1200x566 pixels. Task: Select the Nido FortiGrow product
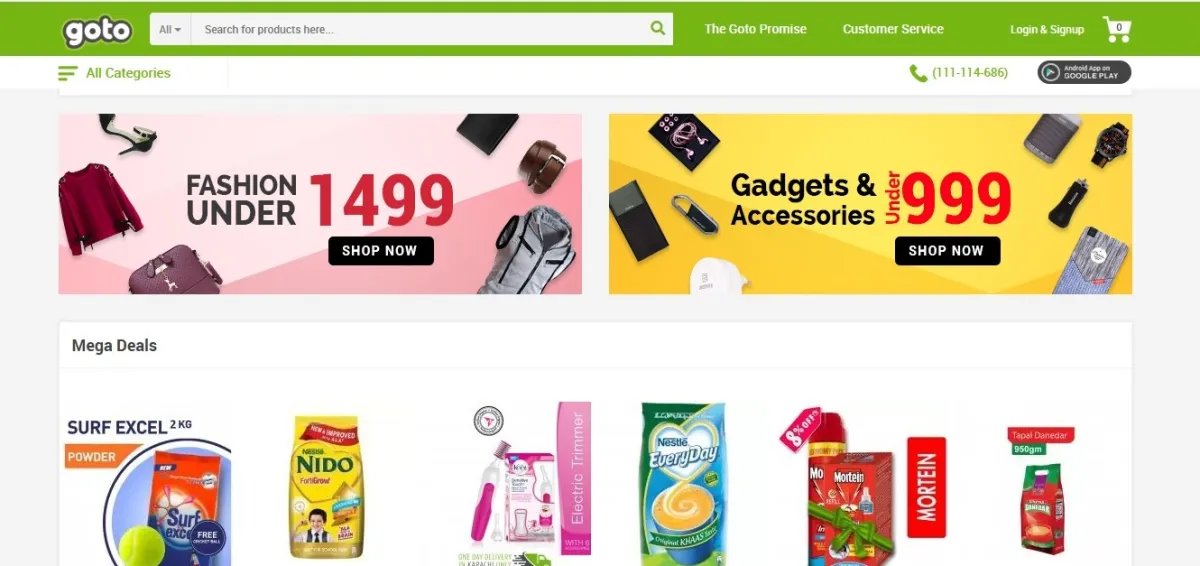pos(325,487)
